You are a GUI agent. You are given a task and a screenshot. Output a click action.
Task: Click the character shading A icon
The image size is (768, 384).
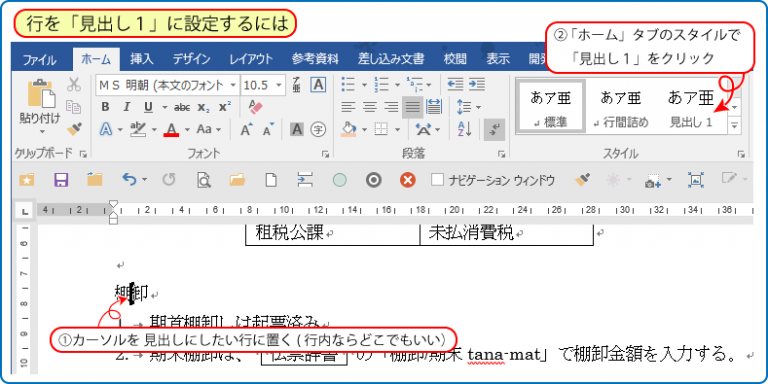click(x=297, y=129)
